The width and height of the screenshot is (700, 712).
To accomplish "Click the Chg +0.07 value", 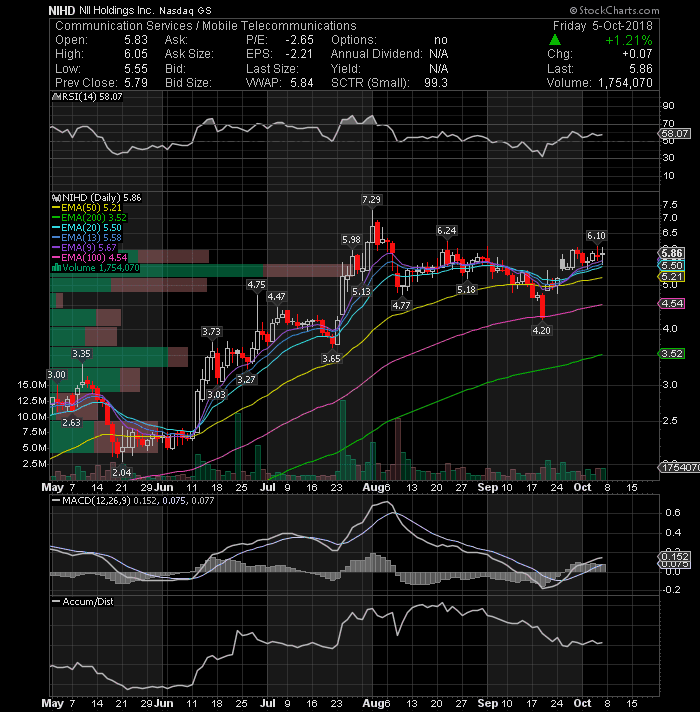I will pyautogui.click(x=637, y=54).
